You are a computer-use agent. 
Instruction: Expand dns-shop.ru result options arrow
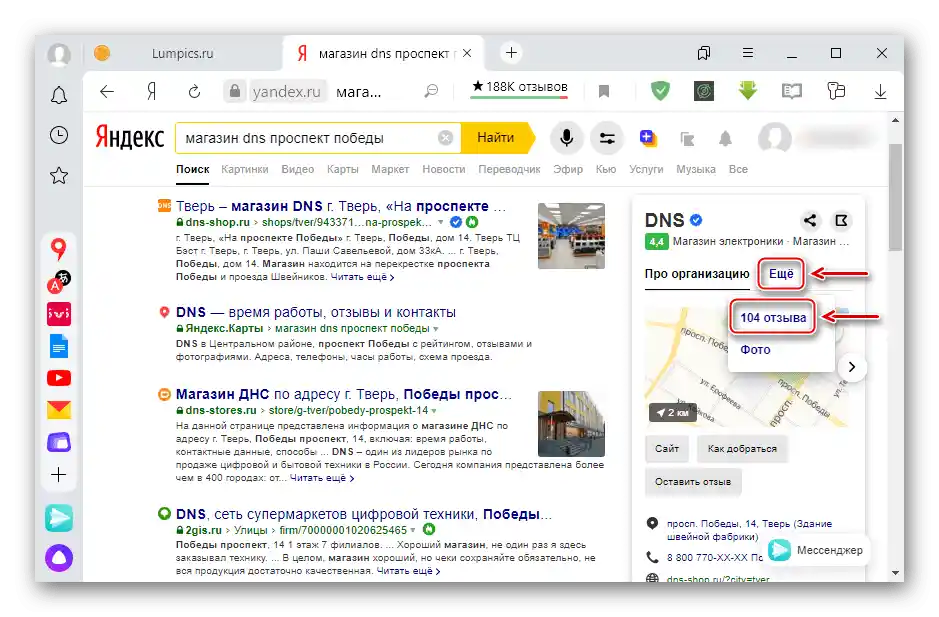pyautogui.click(x=440, y=223)
